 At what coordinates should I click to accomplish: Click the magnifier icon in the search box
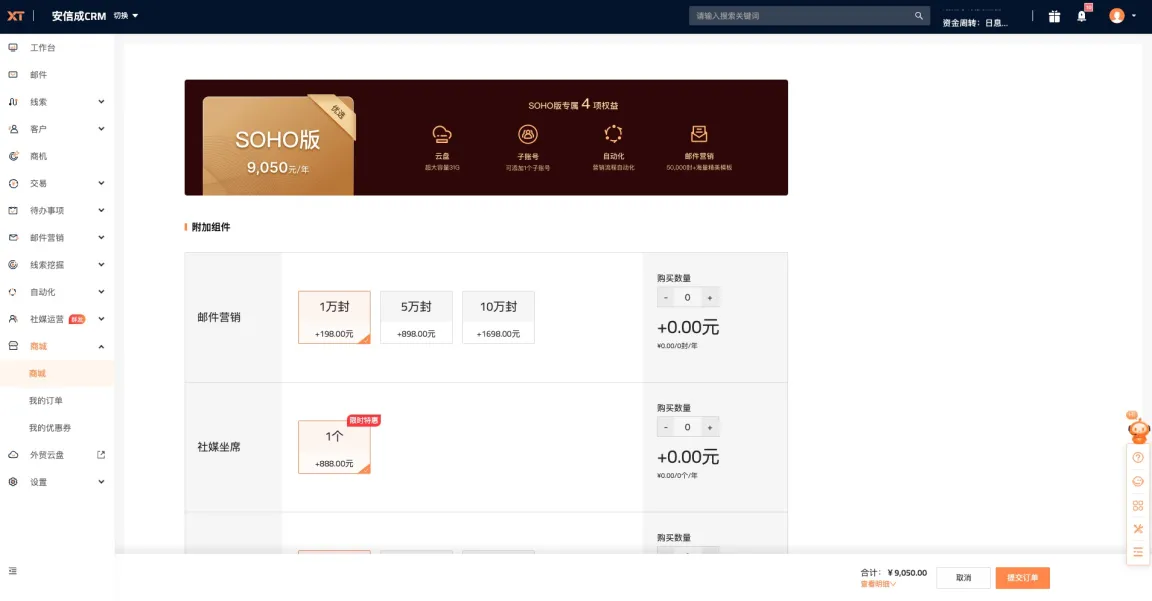pyautogui.click(x=918, y=15)
